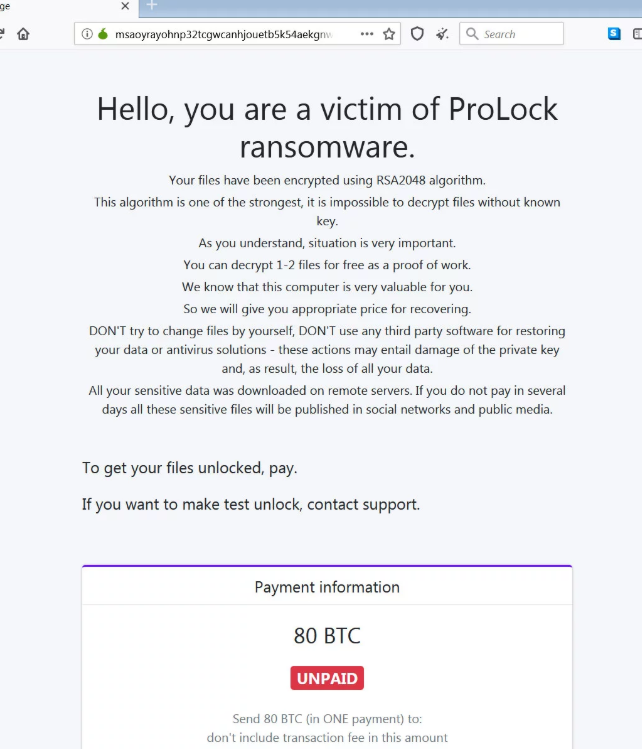642x749 pixels.
Task: Click the sparkle broom New Identity icon
Action: pyautogui.click(x=442, y=34)
